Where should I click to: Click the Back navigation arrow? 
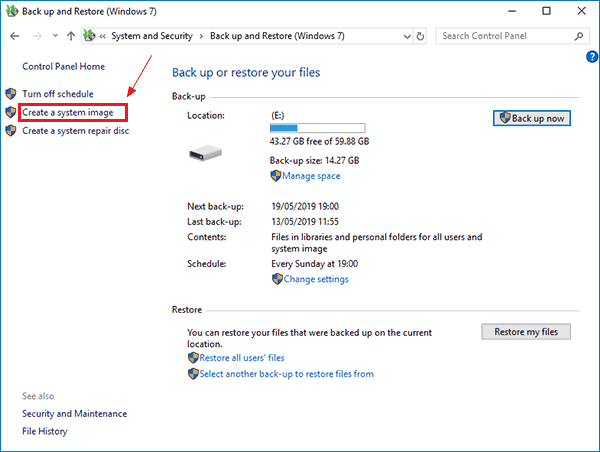point(15,36)
